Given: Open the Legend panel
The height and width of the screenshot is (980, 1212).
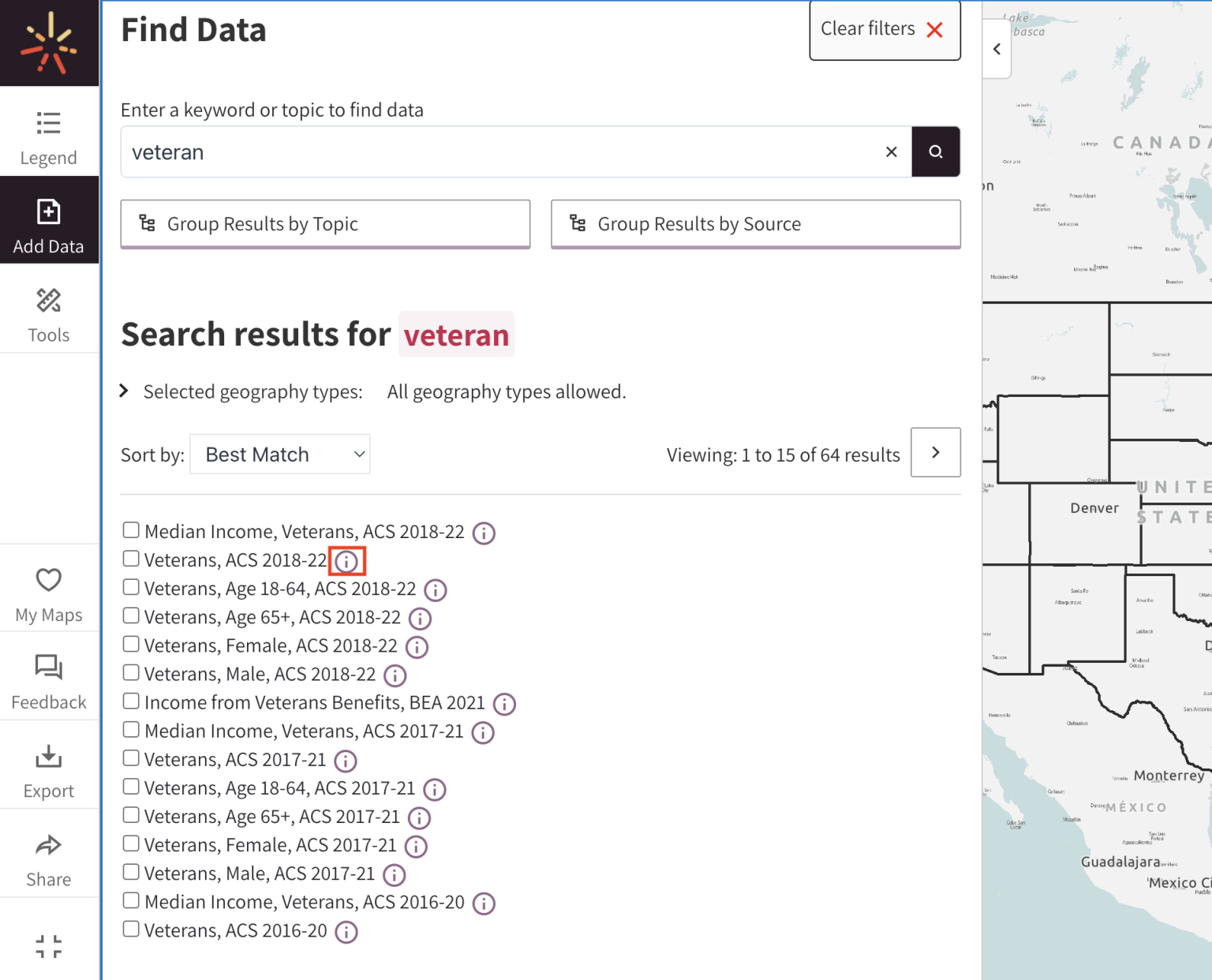Looking at the screenshot, I should (x=48, y=134).
